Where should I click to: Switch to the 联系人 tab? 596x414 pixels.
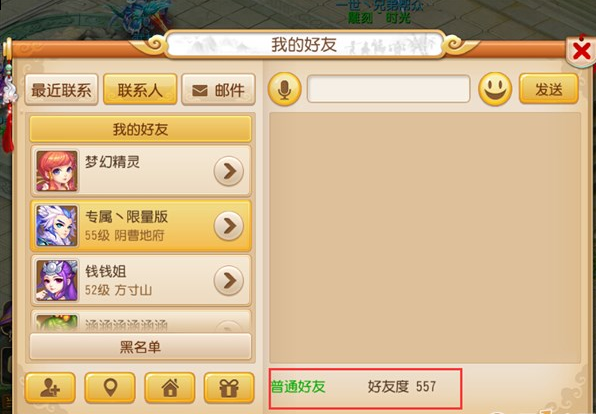140,90
